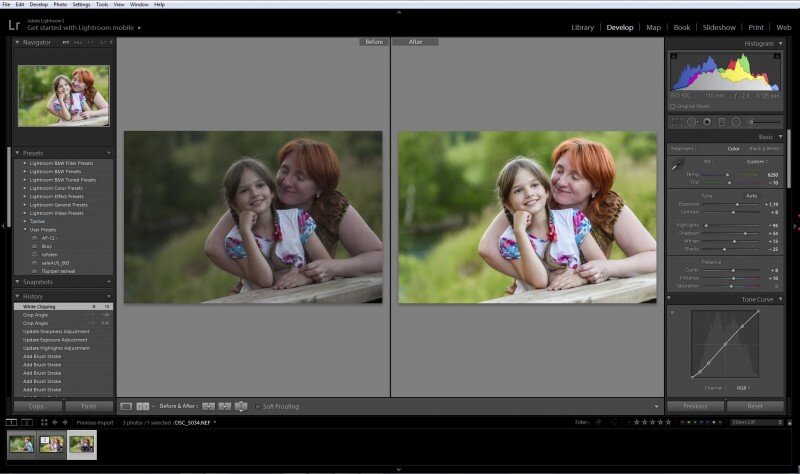
Task: Select the Graduated Filter tool
Action: 721,122
